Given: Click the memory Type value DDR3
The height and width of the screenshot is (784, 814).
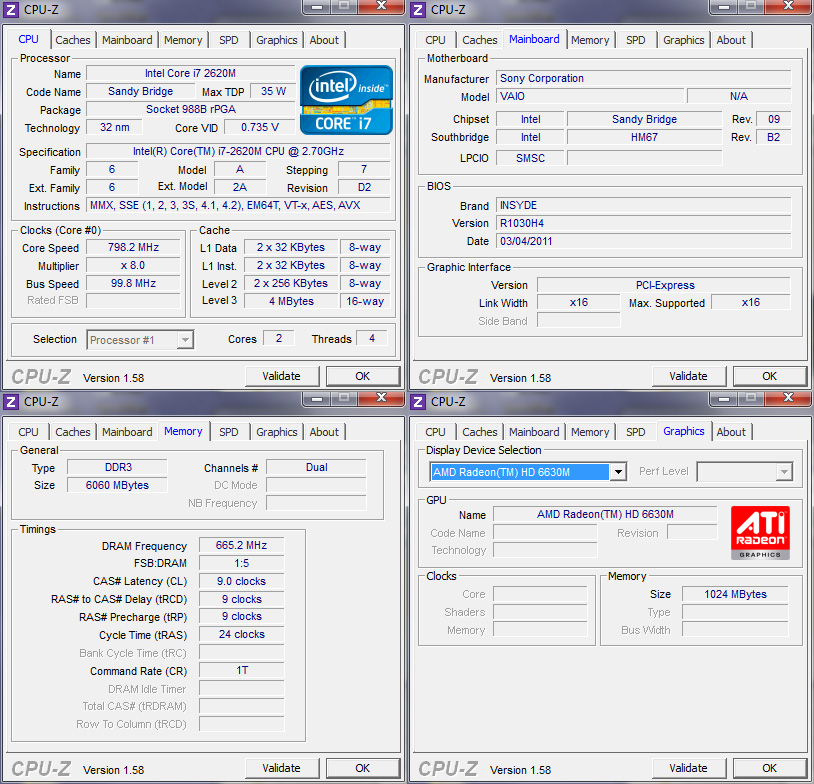Looking at the screenshot, I should pos(117,467).
